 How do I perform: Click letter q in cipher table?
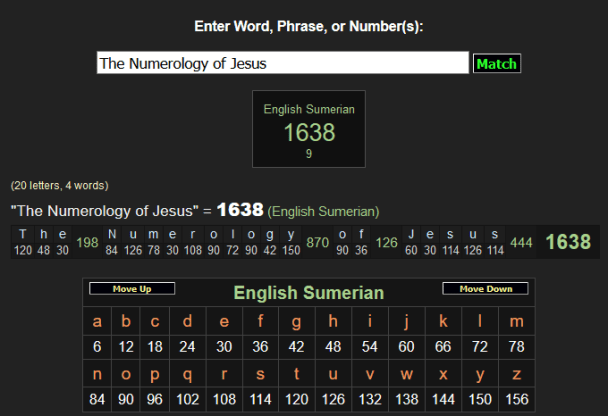[x=187, y=374]
